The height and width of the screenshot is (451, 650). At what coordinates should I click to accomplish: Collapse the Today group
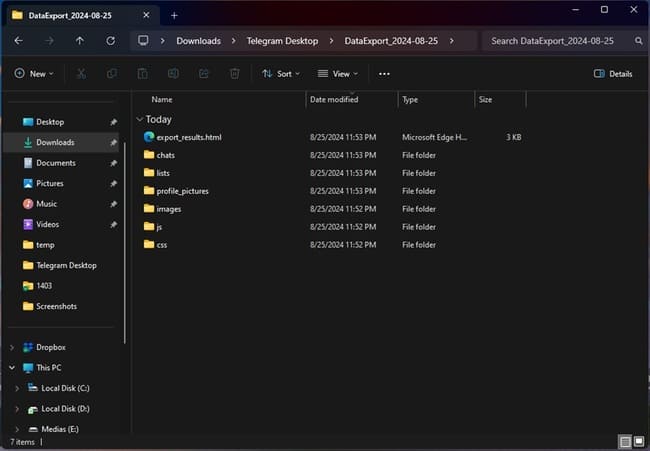click(x=139, y=119)
